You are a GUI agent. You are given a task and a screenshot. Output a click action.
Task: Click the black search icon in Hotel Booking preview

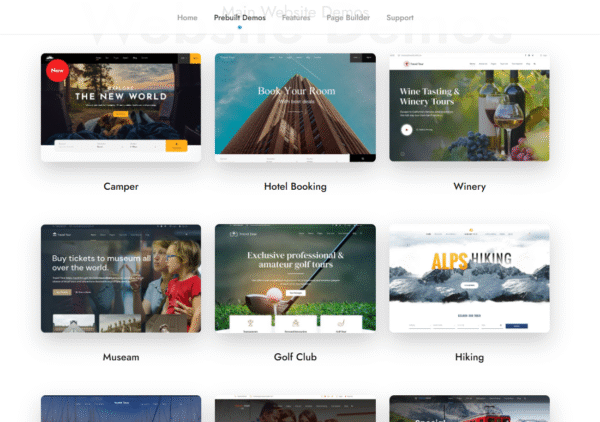(363, 158)
